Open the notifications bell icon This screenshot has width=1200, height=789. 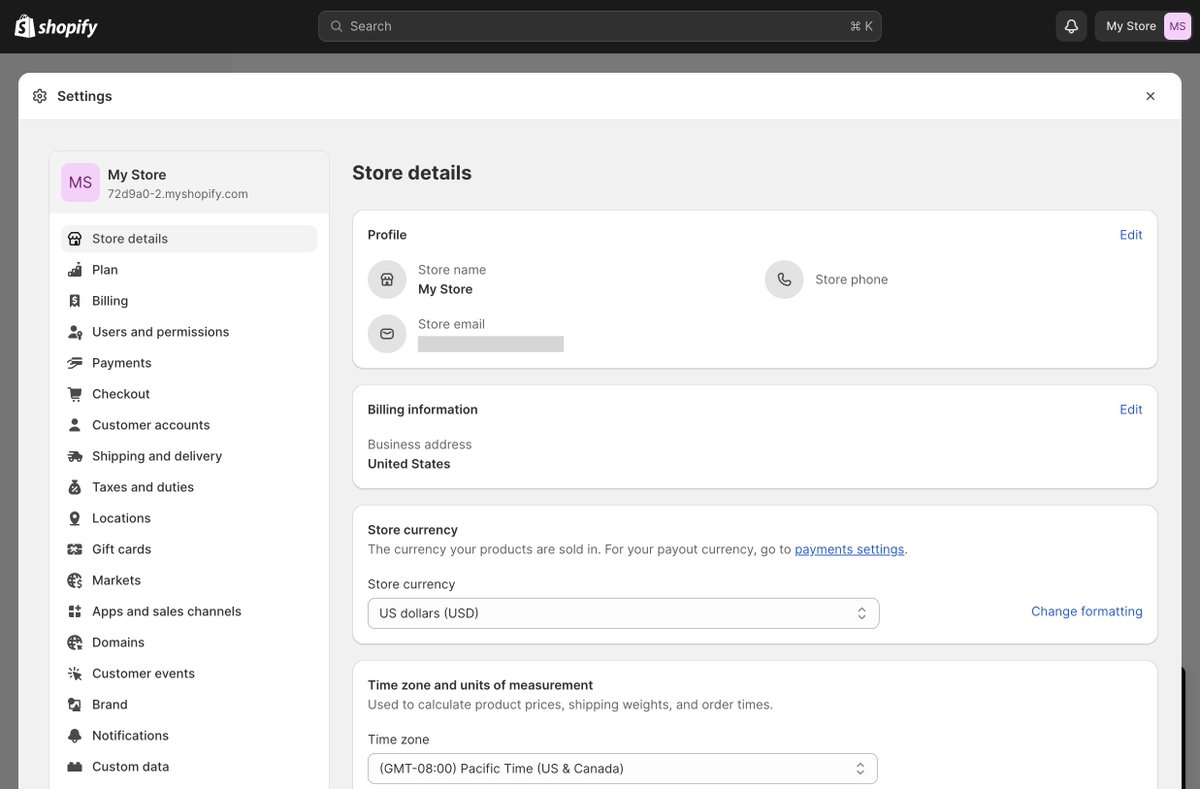tap(1071, 26)
